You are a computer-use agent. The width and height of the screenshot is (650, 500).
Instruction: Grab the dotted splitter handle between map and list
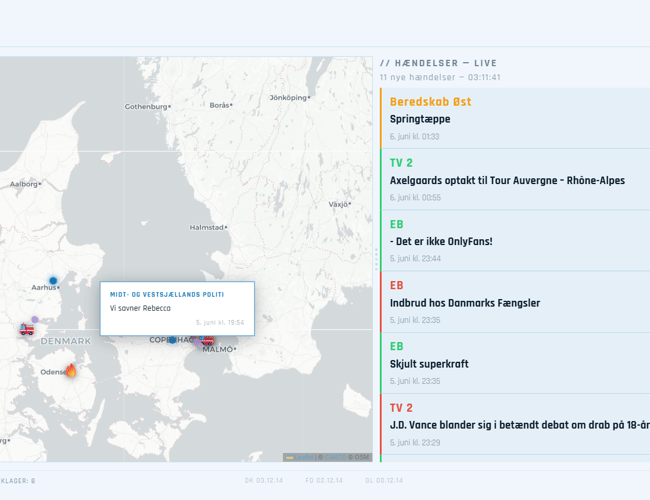pos(376,259)
